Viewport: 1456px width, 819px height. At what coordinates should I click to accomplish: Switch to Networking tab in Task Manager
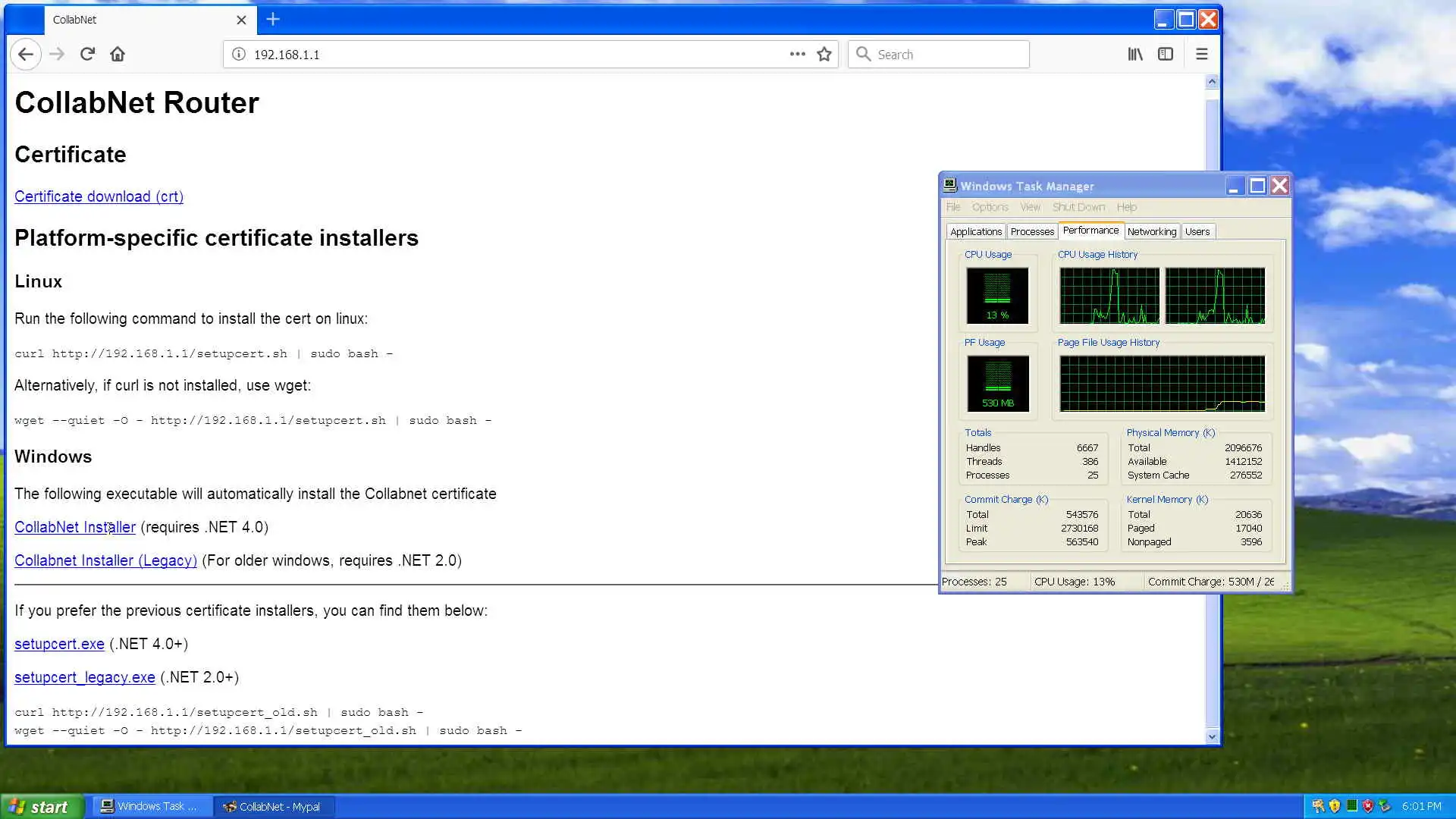(1151, 231)
